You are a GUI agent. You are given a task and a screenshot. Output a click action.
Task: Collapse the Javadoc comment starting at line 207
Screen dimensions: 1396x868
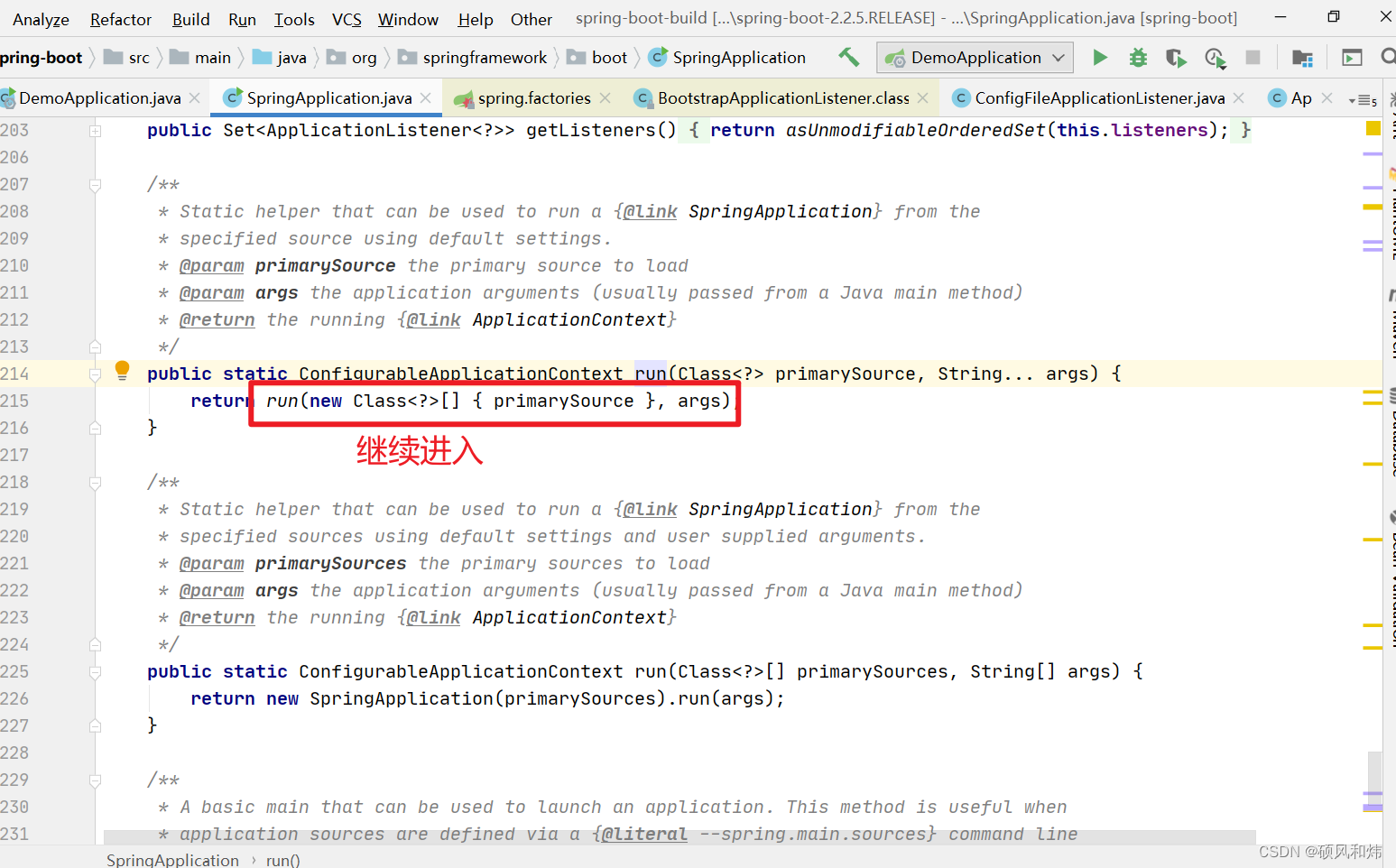(x=95, y=185)
